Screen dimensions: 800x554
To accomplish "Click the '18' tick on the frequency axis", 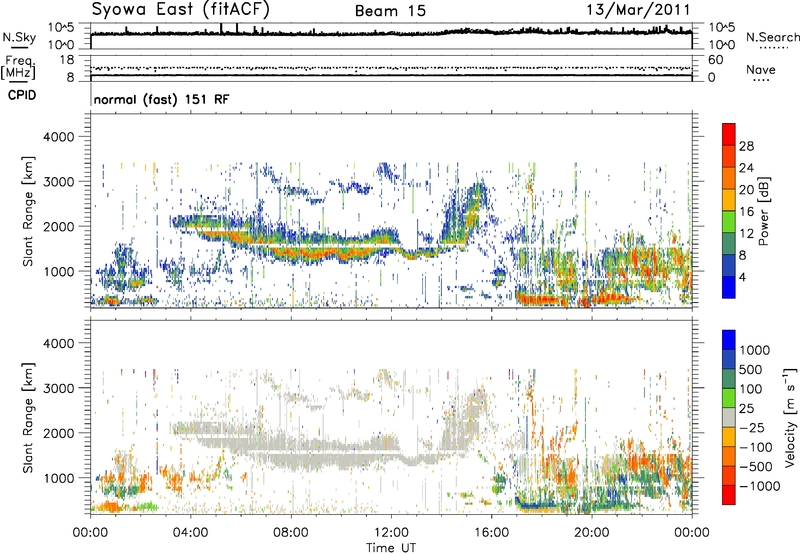I will [x=66, y=60].
